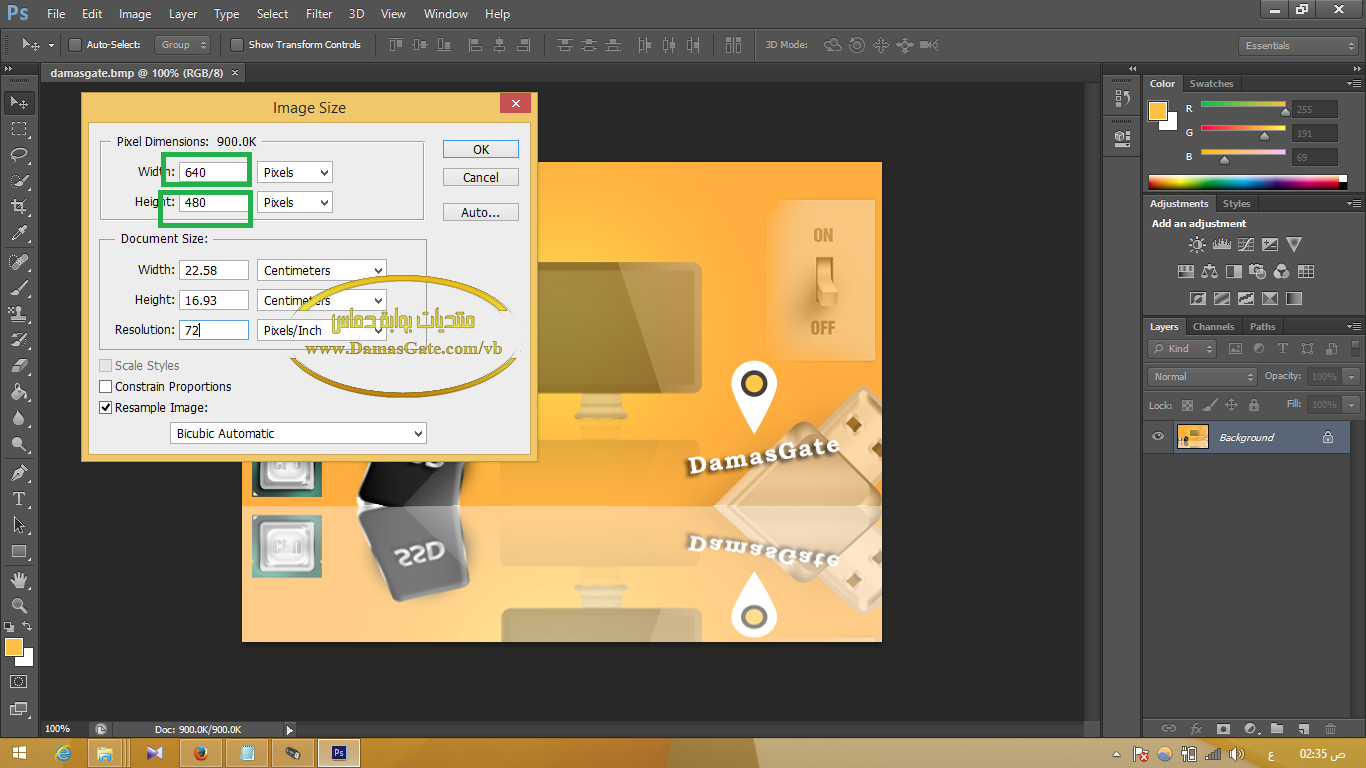Image resolution: width=1366 pixels, height=768 pixels.
Task: Activate the Clone Stamp tool
Action: [19, 313]
